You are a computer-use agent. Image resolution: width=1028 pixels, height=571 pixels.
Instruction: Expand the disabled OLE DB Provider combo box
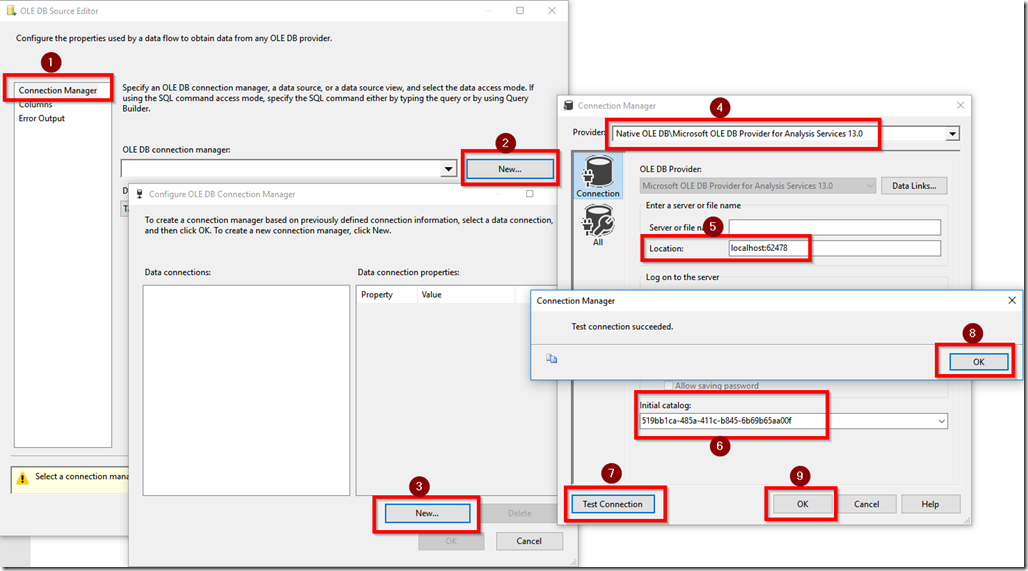(870, 186)
